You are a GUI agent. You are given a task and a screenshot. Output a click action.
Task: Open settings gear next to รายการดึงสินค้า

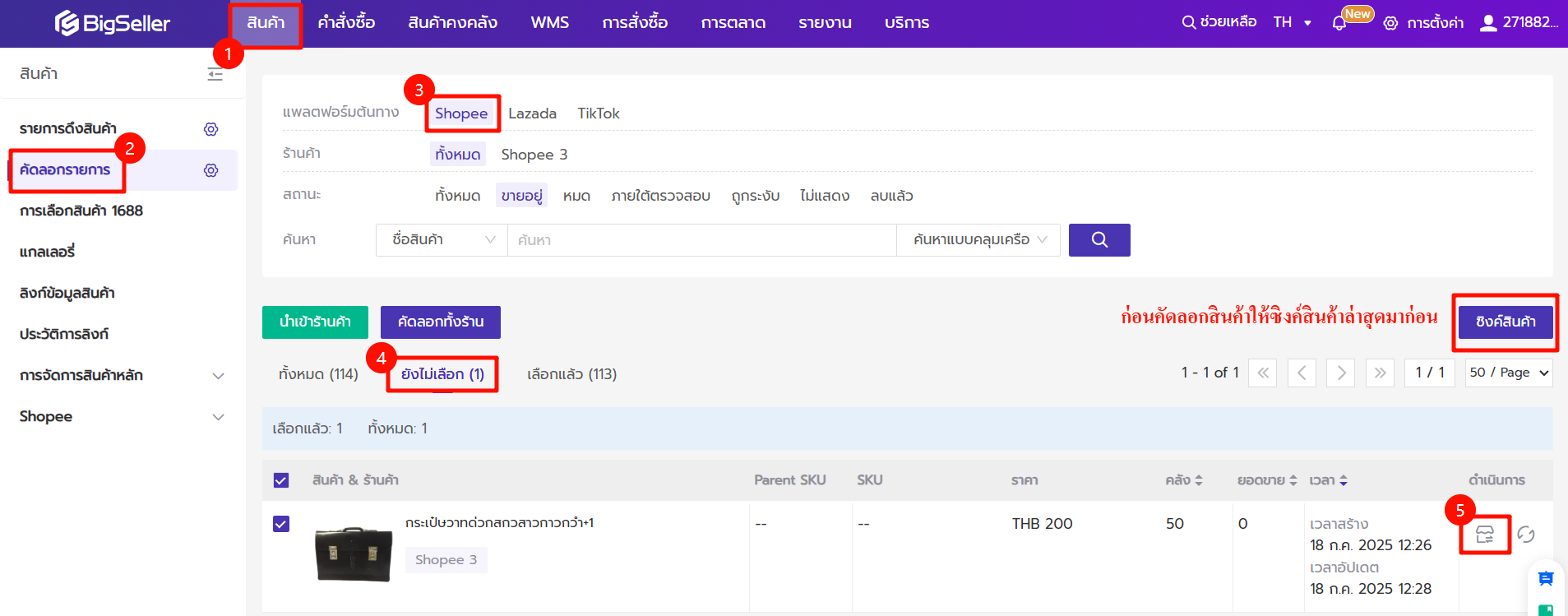click(211, 129)
